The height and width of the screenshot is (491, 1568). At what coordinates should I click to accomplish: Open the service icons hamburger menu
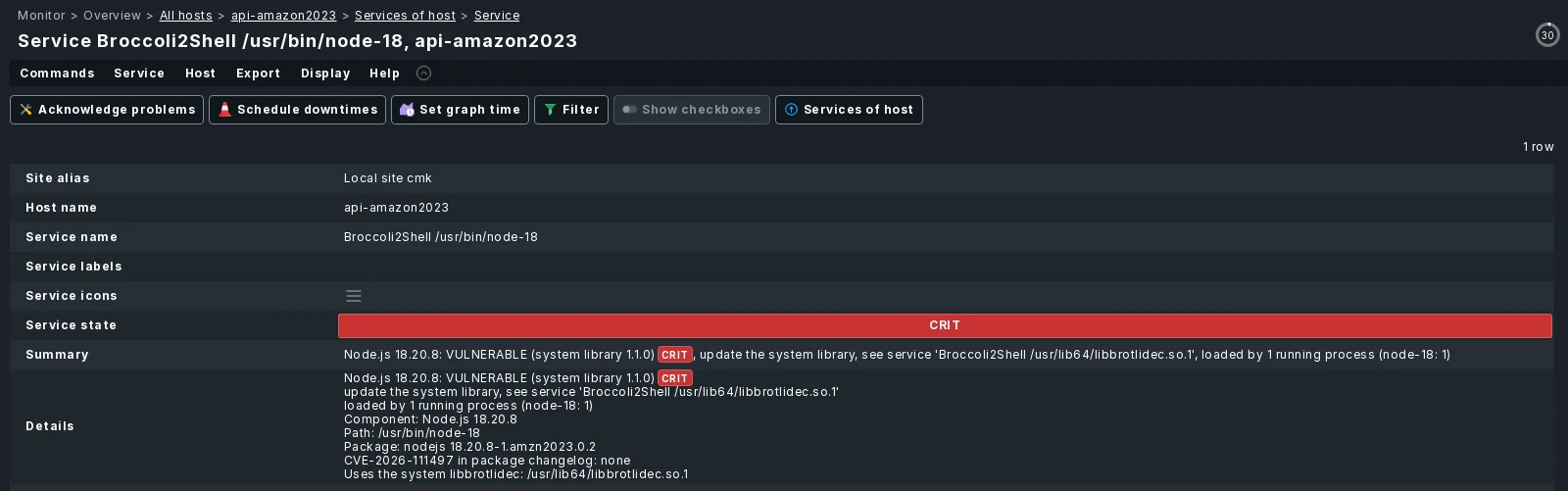[x=354, y=296]
